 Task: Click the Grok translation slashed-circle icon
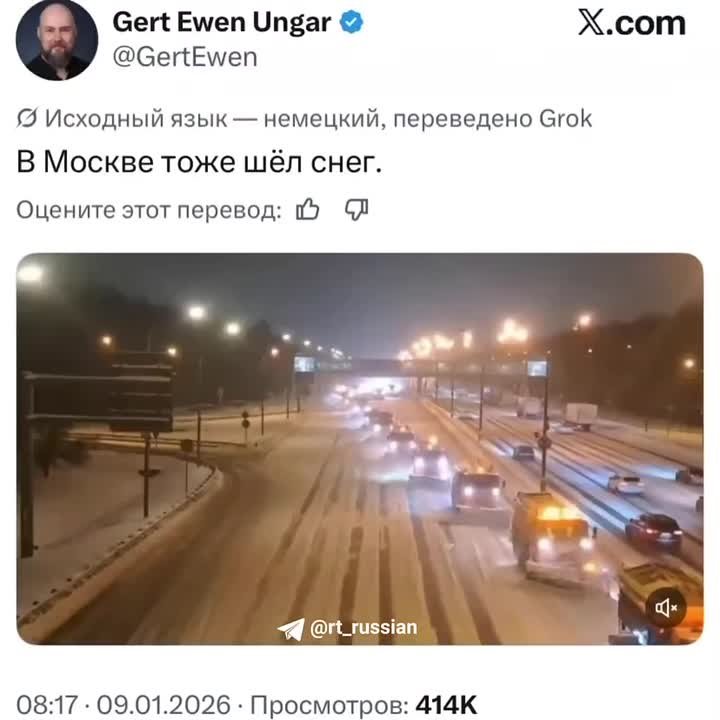pos(27,119)
